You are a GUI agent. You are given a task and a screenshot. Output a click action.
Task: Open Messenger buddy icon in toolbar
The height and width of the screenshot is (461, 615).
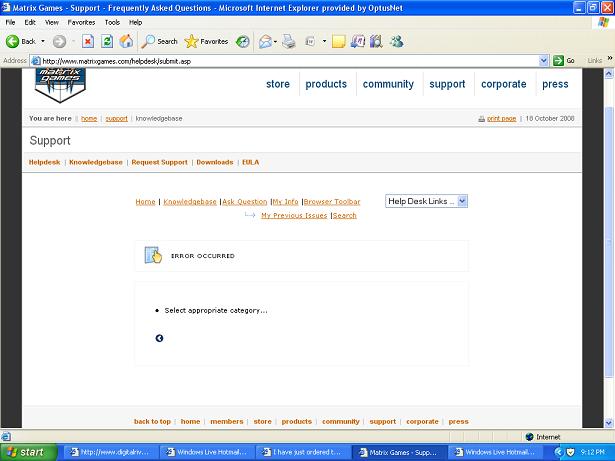397,41
